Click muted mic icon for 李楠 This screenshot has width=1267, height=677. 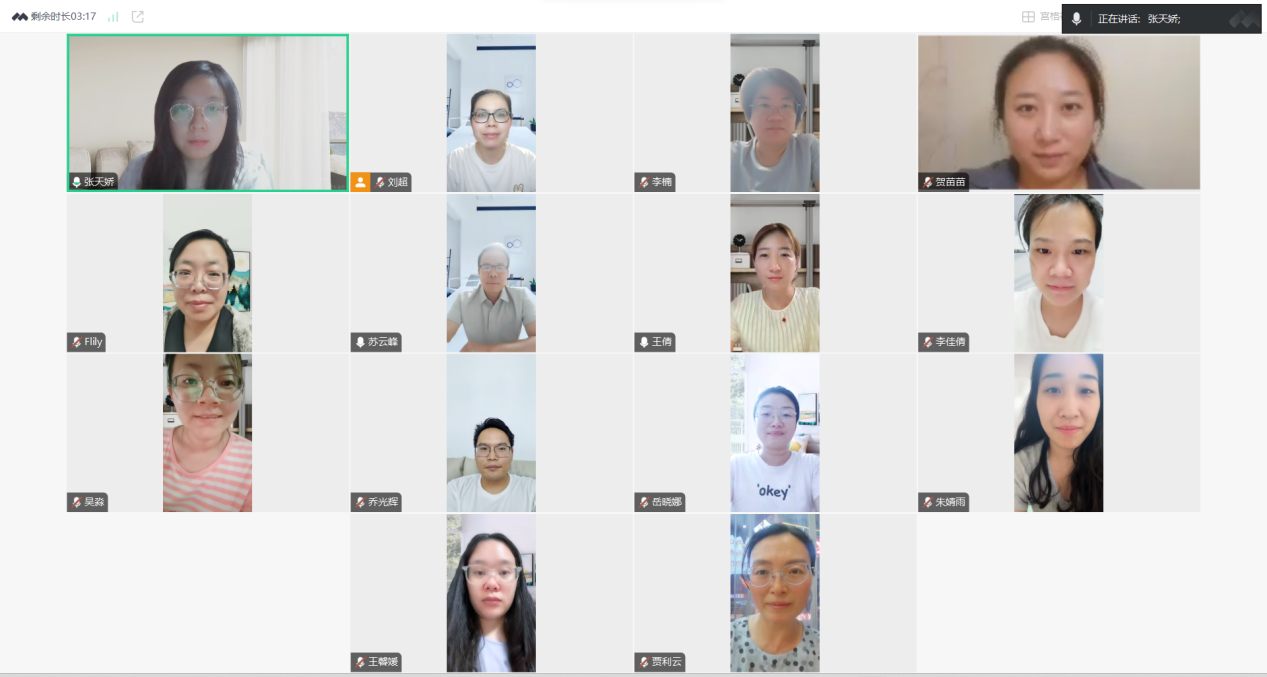point(644,182)
